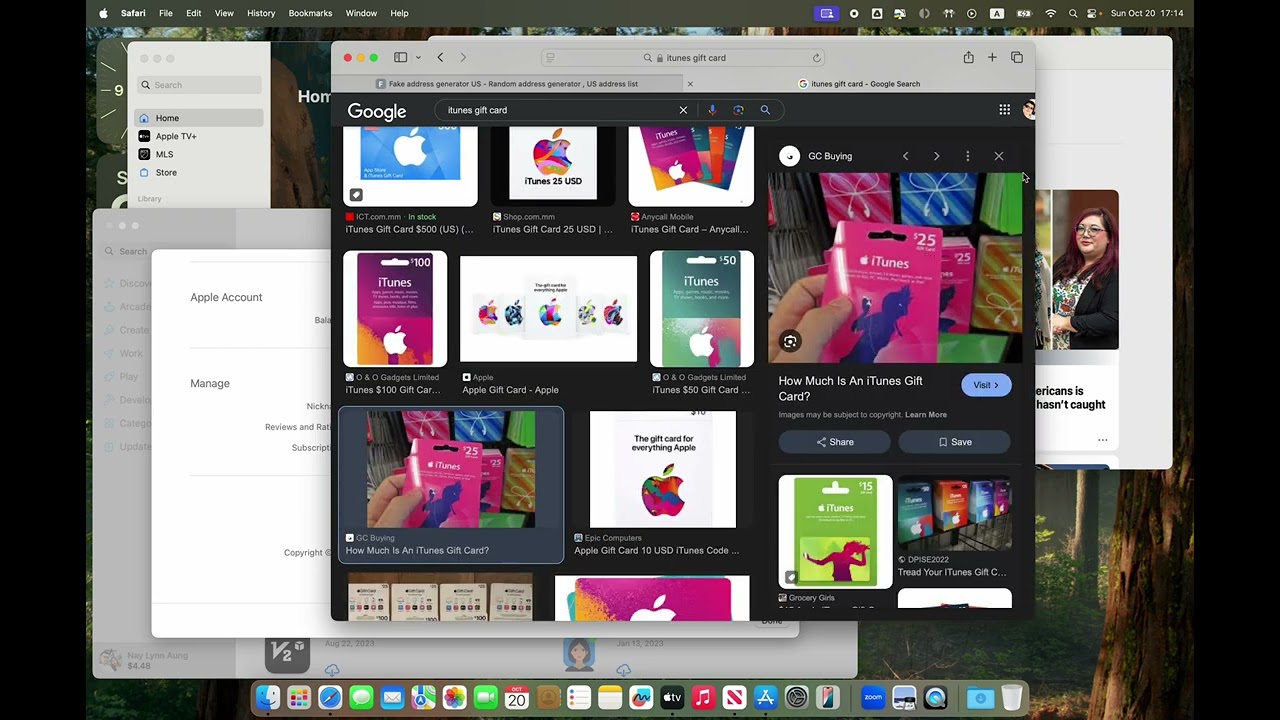This screenshot has height=720, width=1280.
Task: Search by image with Google Lens
Action: (738, 110)
